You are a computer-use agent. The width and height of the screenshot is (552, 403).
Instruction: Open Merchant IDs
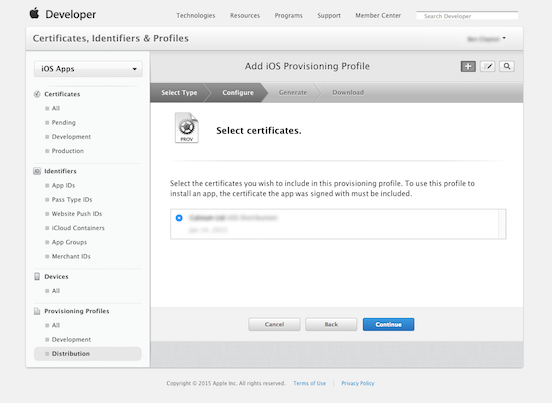pos(71,256)
